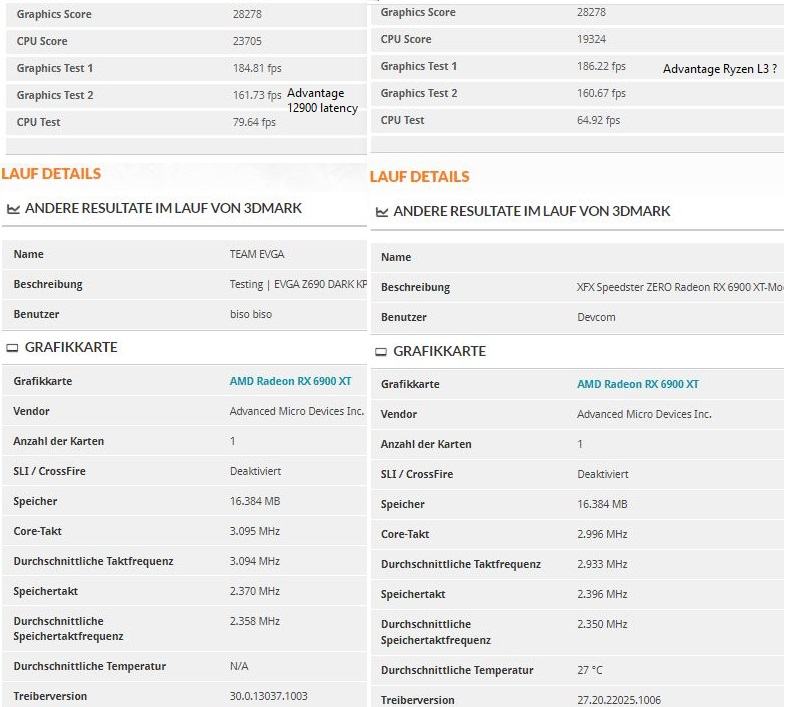Select the name TEAM EVGA
Image resolution: width=785 pixels, height=707 pixels.
point(257,254)
